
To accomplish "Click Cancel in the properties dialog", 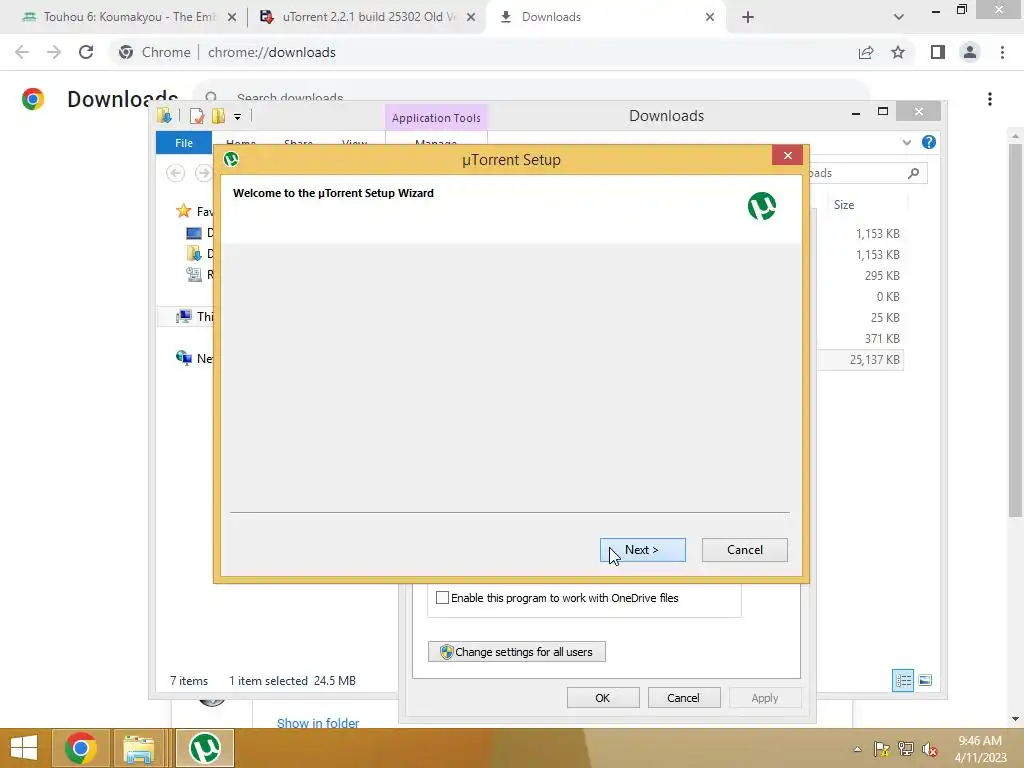I will coord(684,697).
